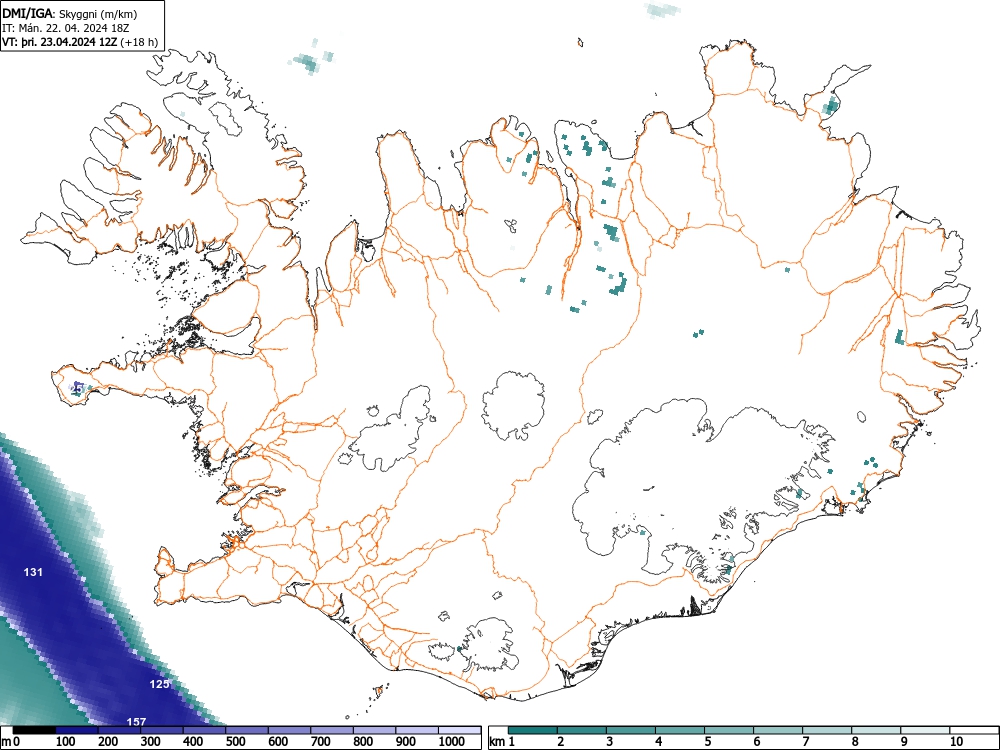This screenshot has width=1000, height=750.
Task: Click the dark blue 100–200 m legend segment
Action: pyautogui.click(x=77, y=730)
